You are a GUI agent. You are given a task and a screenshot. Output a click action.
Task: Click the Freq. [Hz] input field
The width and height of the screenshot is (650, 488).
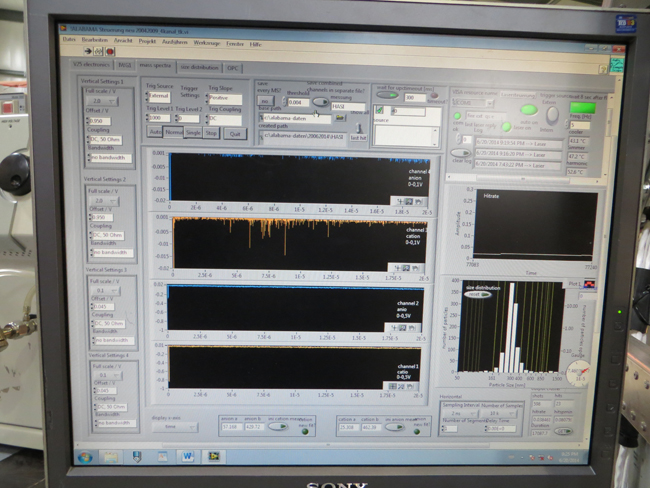click(x=580, y=125)
